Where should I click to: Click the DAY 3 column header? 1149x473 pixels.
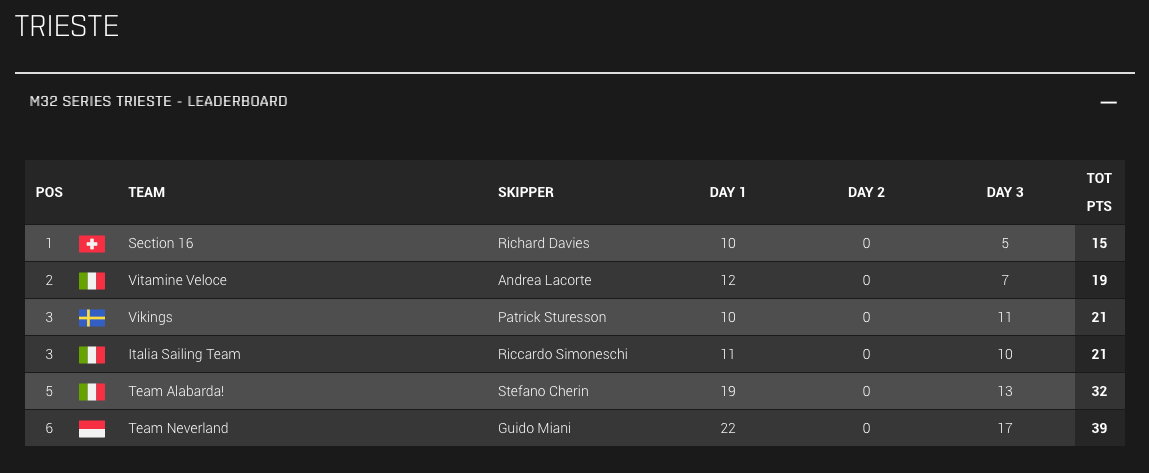point(1004,192)
